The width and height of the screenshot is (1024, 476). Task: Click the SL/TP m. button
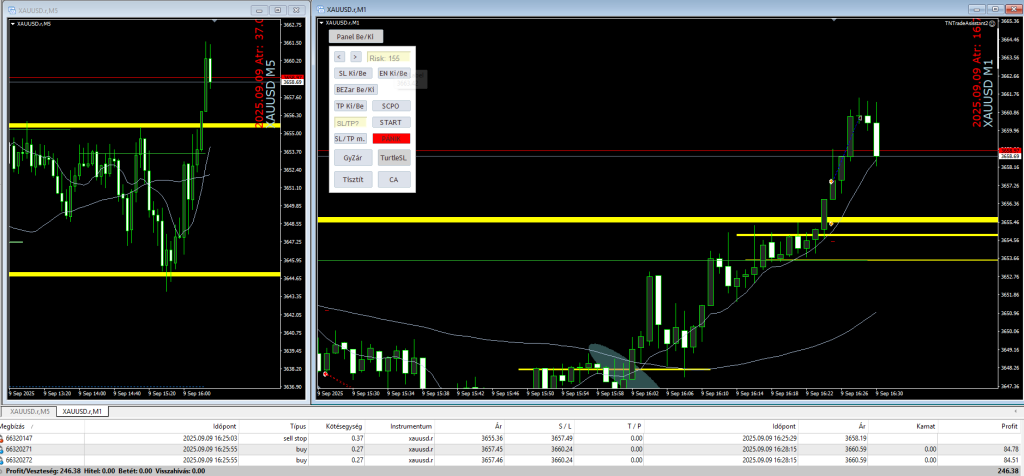pos(350,138)
